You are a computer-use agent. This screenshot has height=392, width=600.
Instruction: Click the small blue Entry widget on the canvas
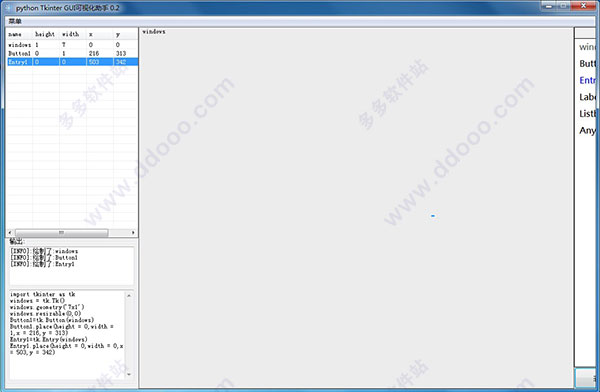tap(433, 216)
